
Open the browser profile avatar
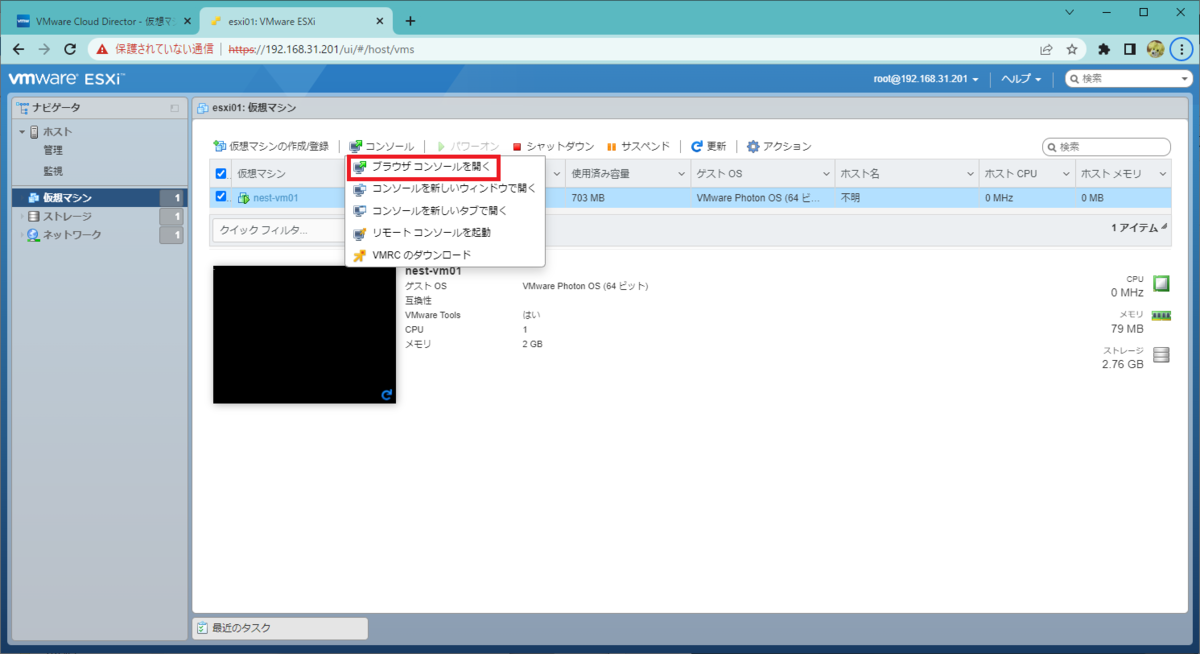(1155, 48)
